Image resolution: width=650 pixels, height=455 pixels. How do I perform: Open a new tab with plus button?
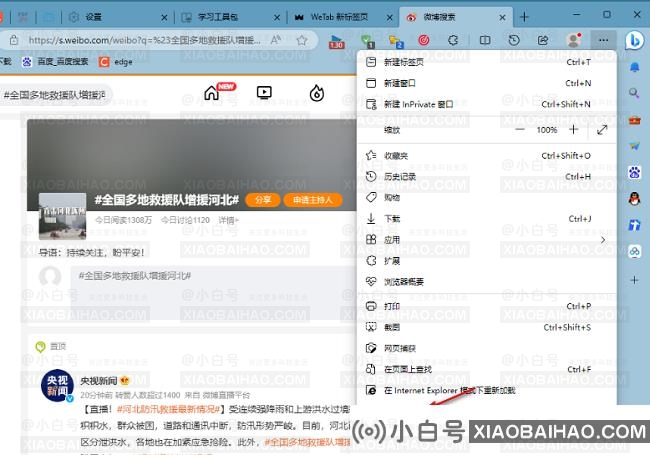click(524, 17)
